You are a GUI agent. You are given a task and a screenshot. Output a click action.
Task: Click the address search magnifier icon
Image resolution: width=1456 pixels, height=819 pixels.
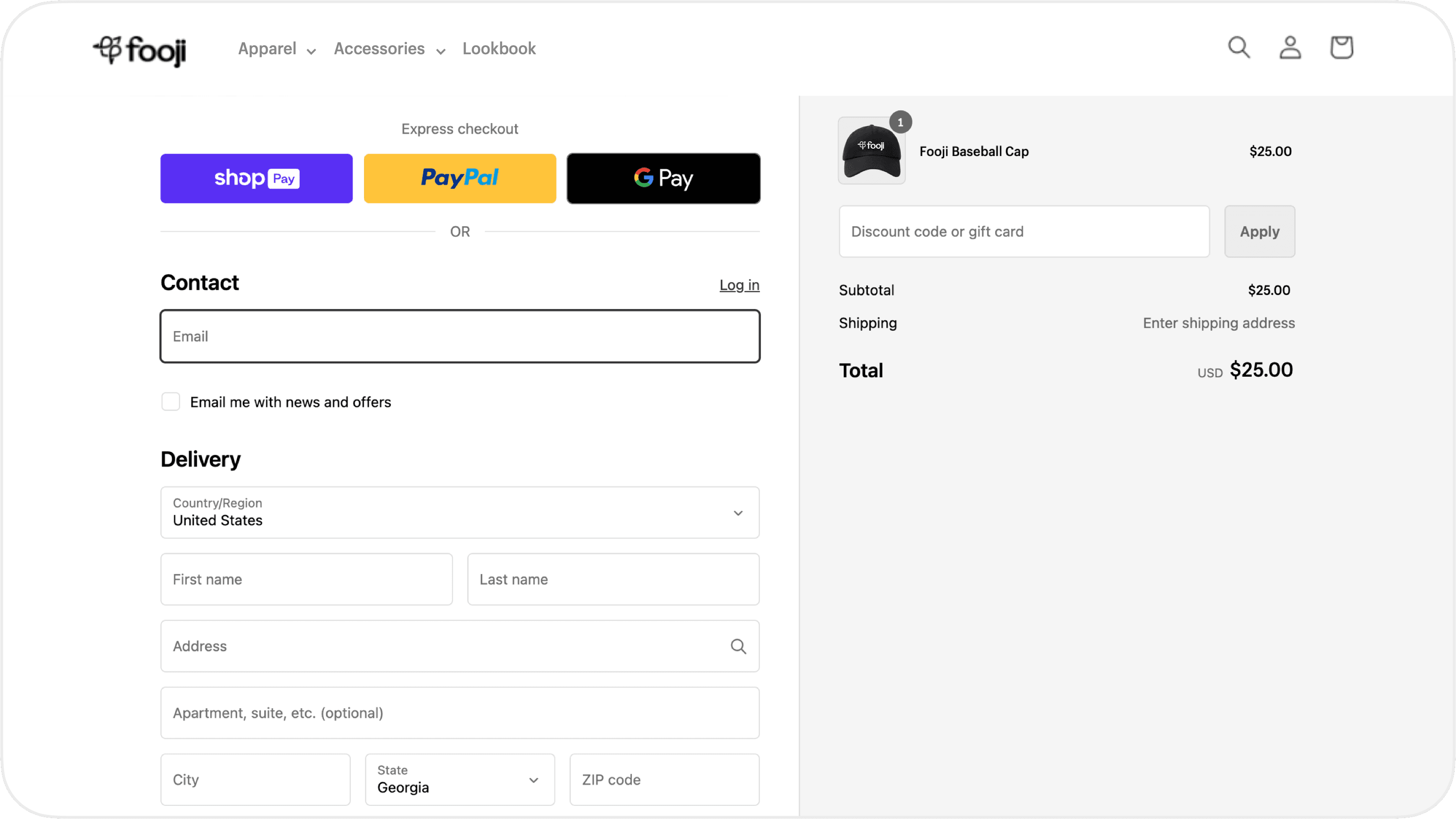pyautogui.click(x=739, y=646)
